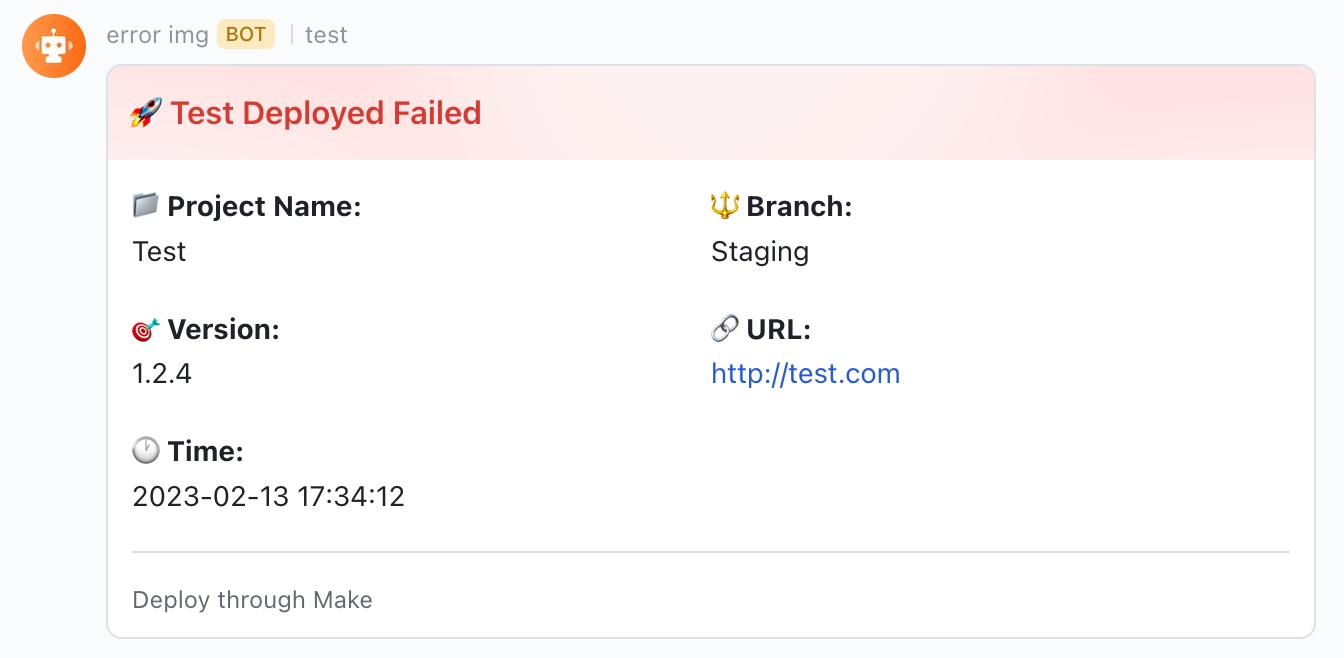Click the "URL:" field label
1344x658 pixels.
click(778, 329)
